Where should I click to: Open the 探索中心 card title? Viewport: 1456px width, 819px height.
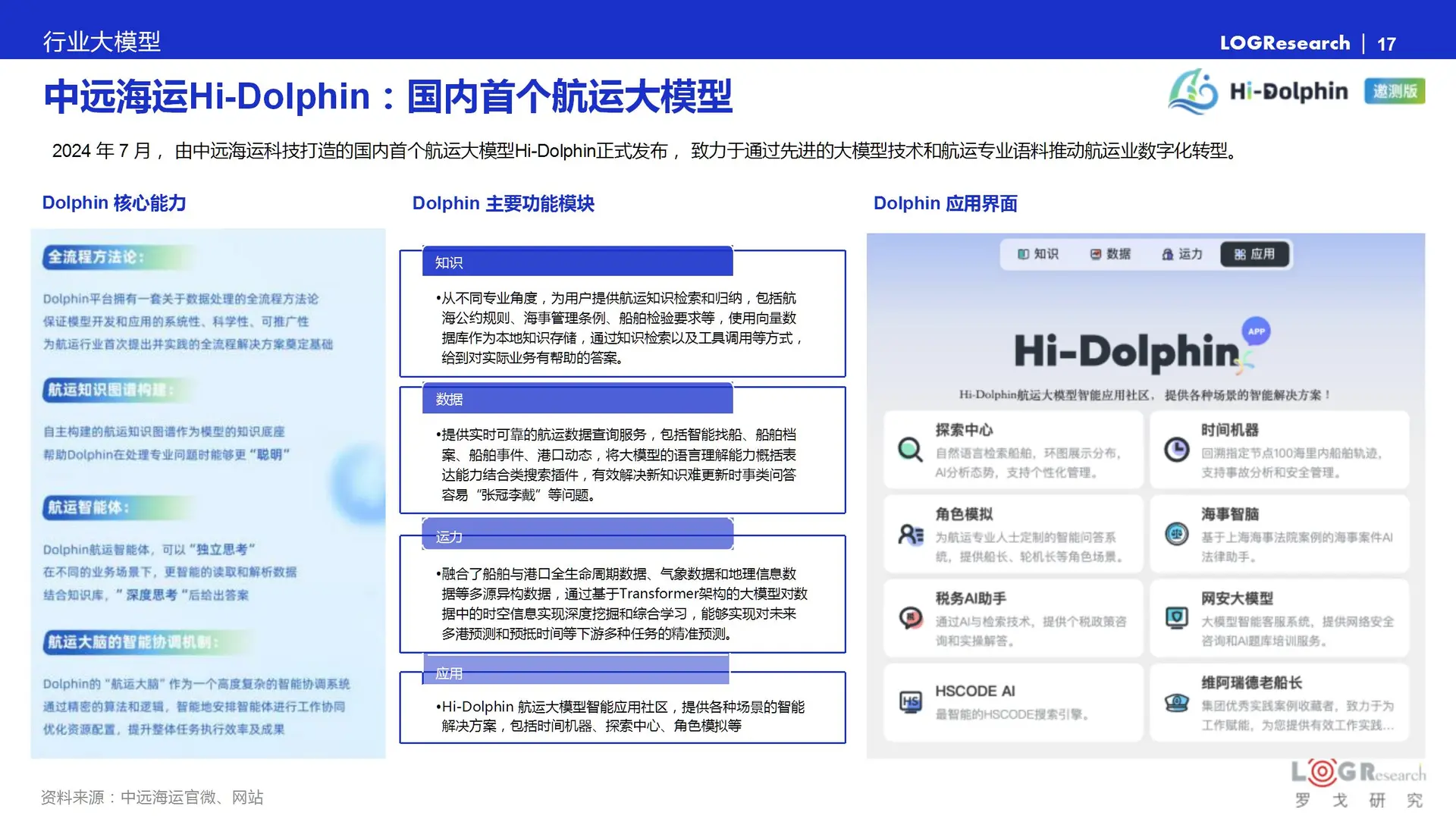pyautogui.click(x=964, y=430)
